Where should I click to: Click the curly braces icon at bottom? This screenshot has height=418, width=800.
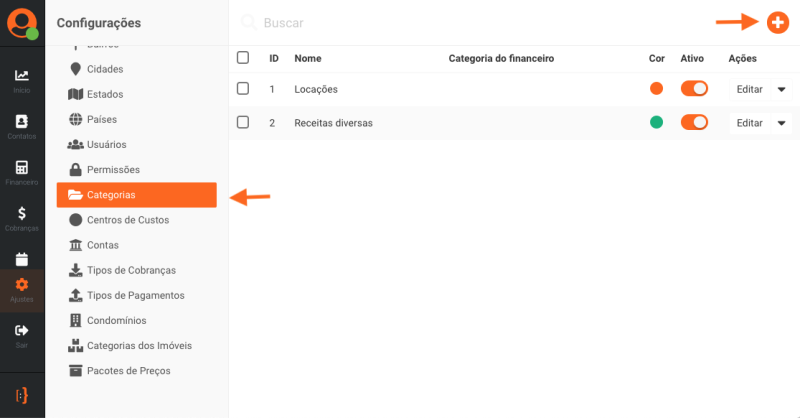[22, 393]
